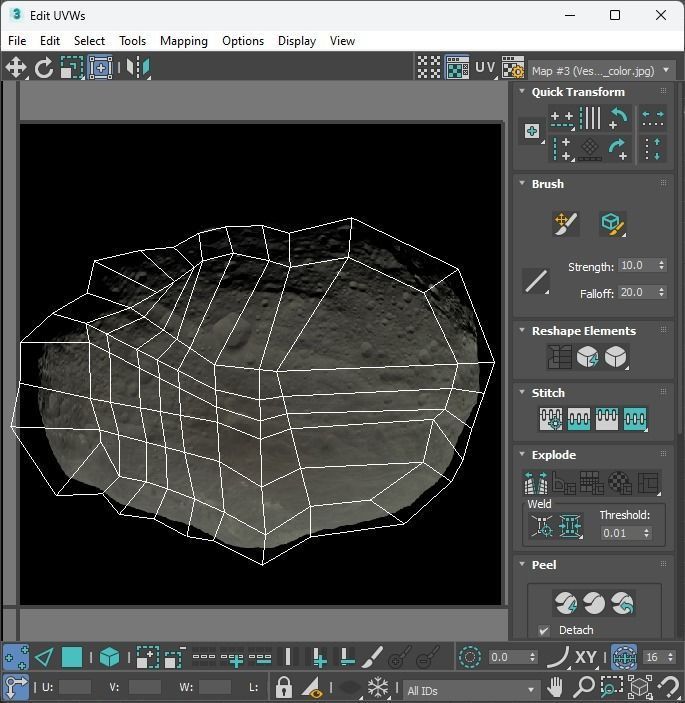Adjust the Falloff spinner arrows
Screen dimensions: 685x703
click(661, 292)
